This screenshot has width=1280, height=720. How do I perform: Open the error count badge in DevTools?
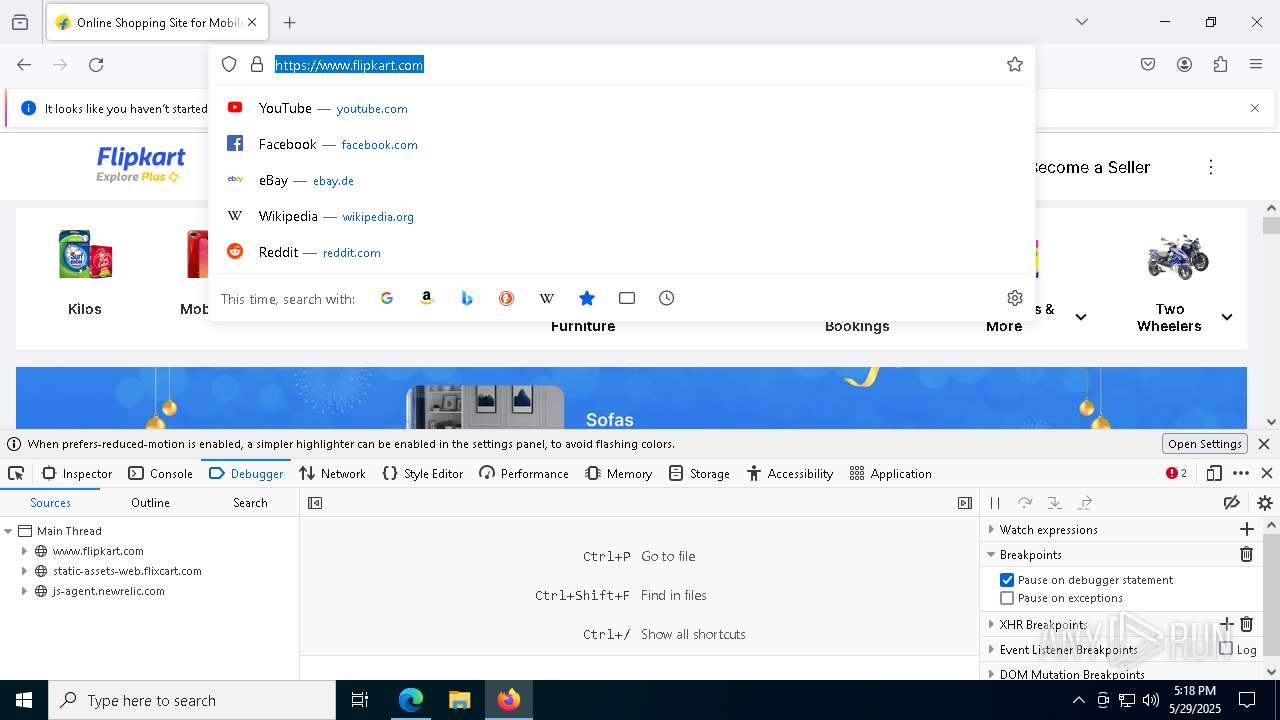(x=1176, y=474)
